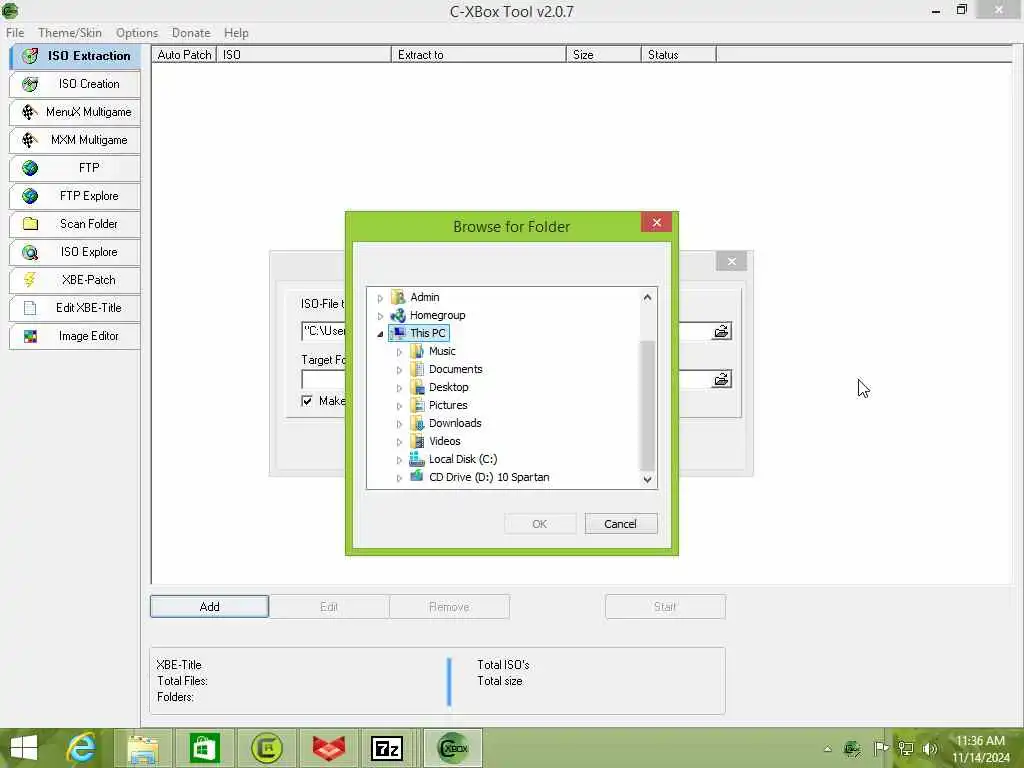Viewport: 1024px width, 768px height.
Task: Click browse icon for Target Folder field
Action: pos(721,379)
